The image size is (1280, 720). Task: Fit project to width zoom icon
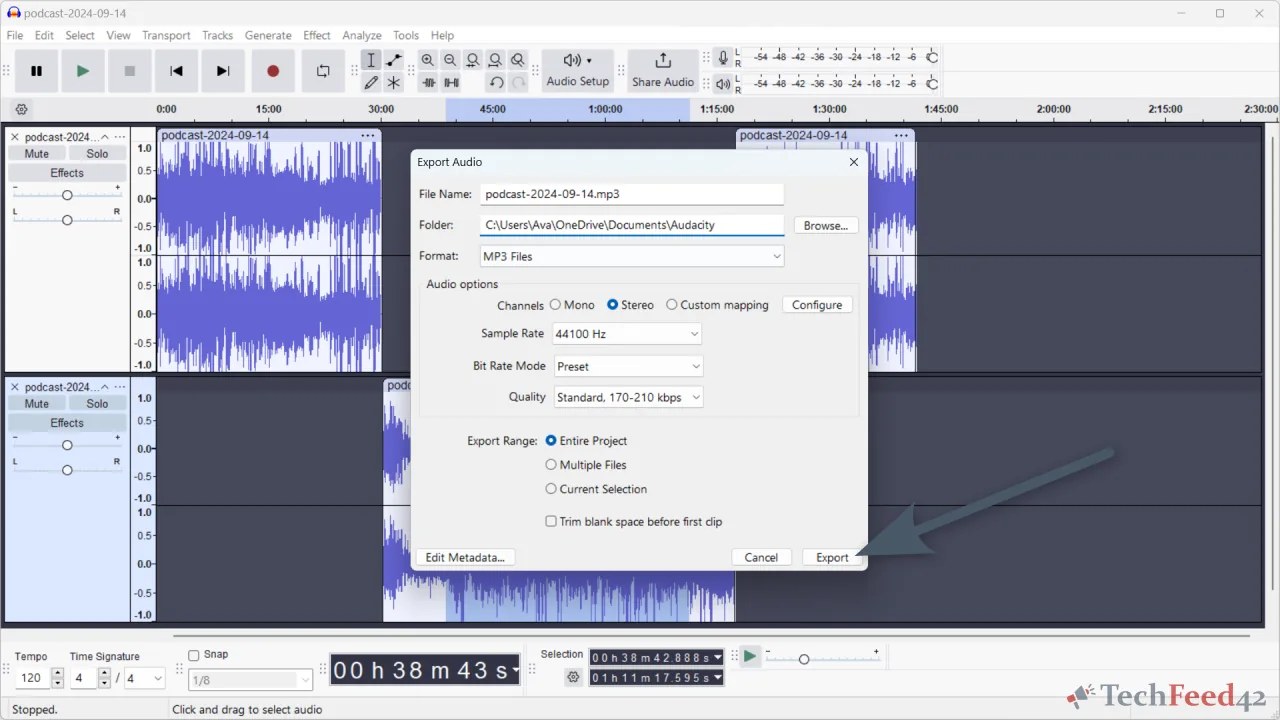pos(495,60)
